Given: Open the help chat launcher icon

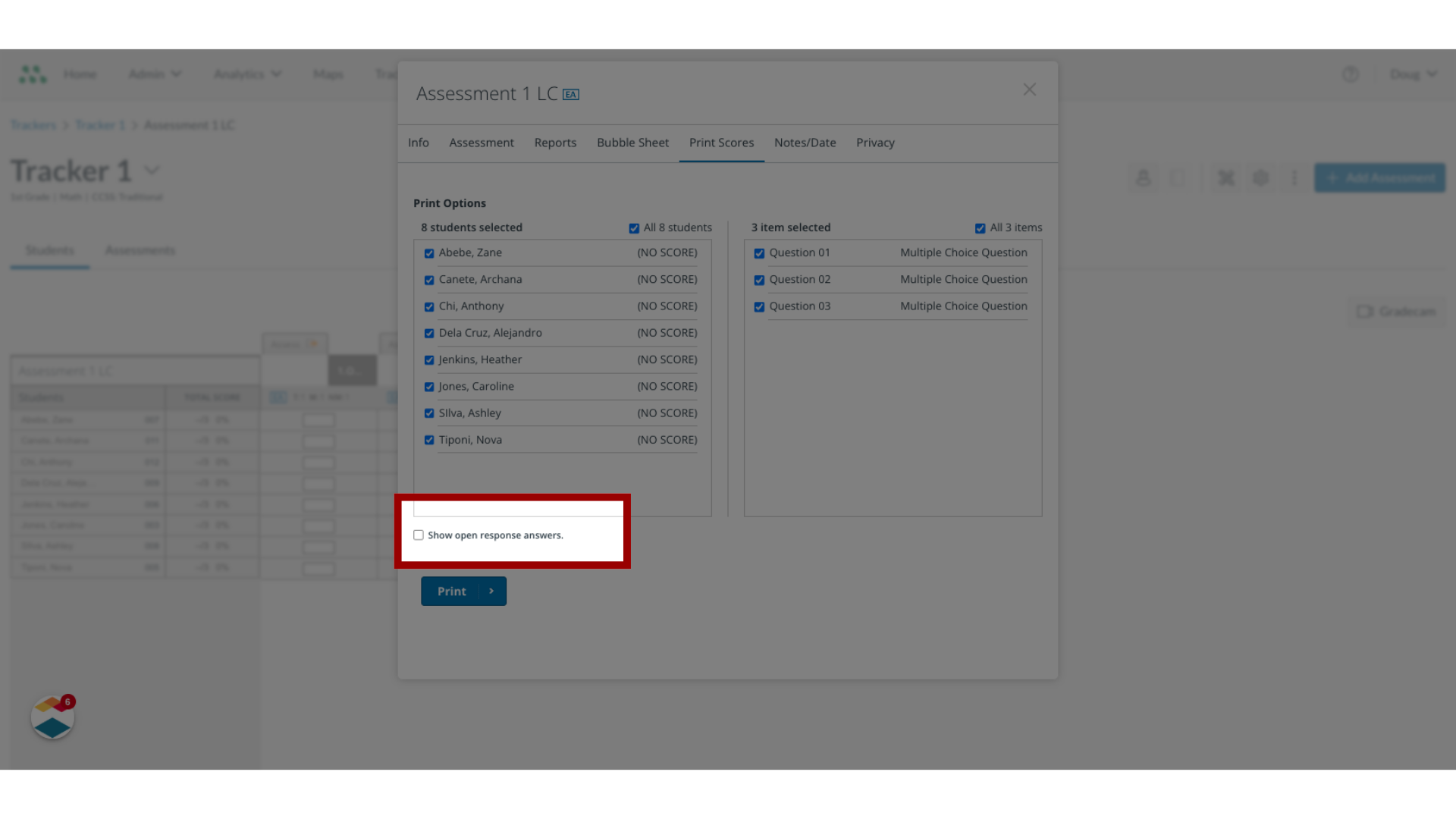Looking at the screenshot, I should (52, 717).
